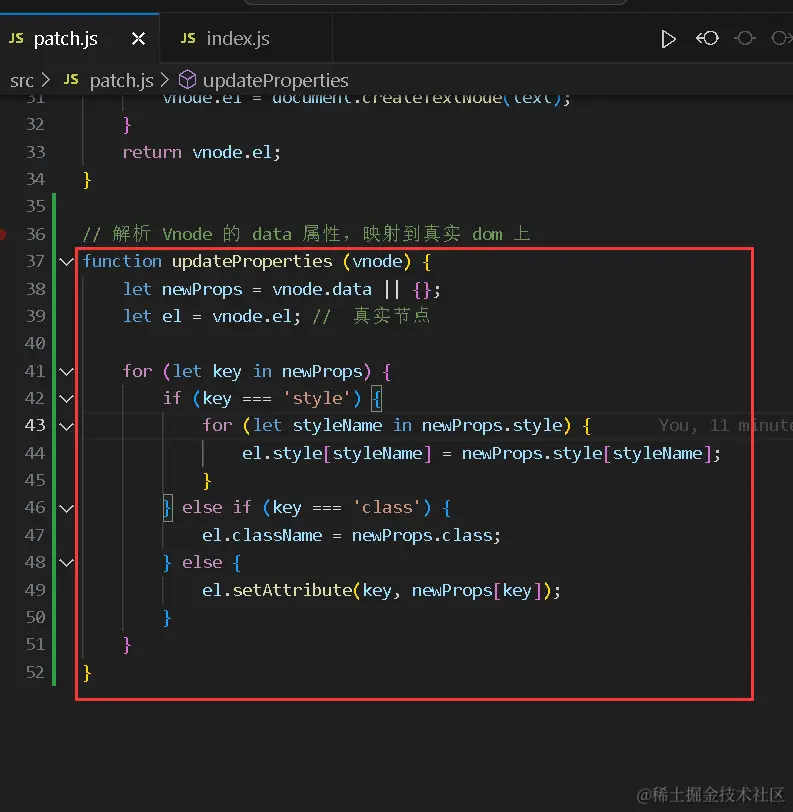Collapse the if block at line 42

coord(67,399)
